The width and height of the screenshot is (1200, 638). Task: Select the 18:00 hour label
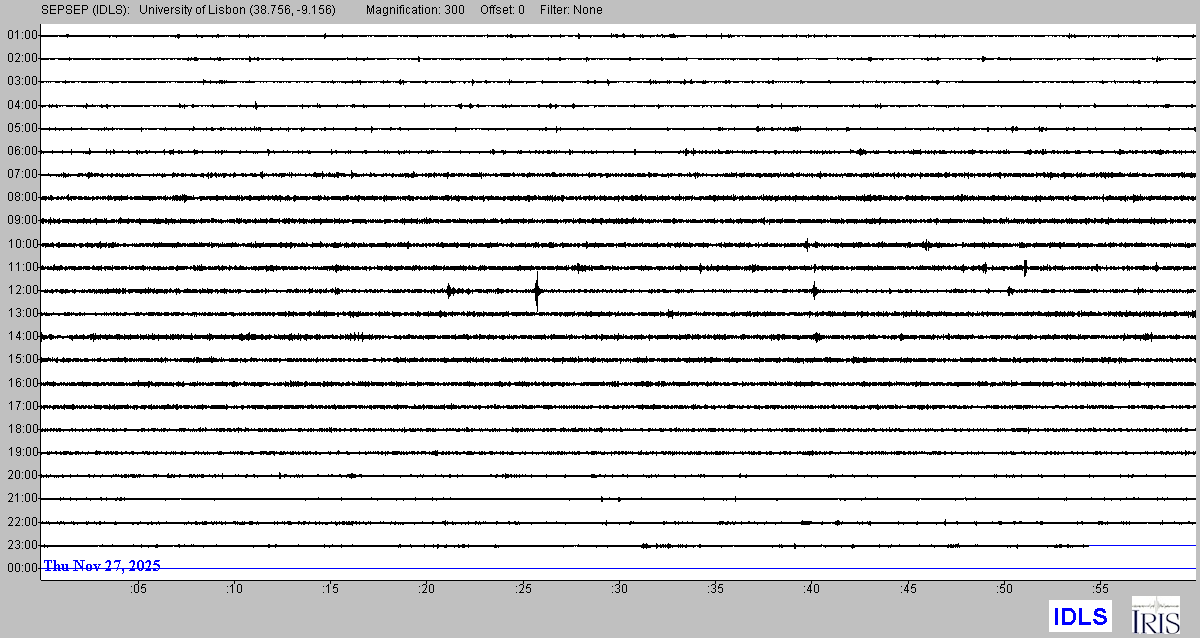pyautogui.click(x=22, y=429)
